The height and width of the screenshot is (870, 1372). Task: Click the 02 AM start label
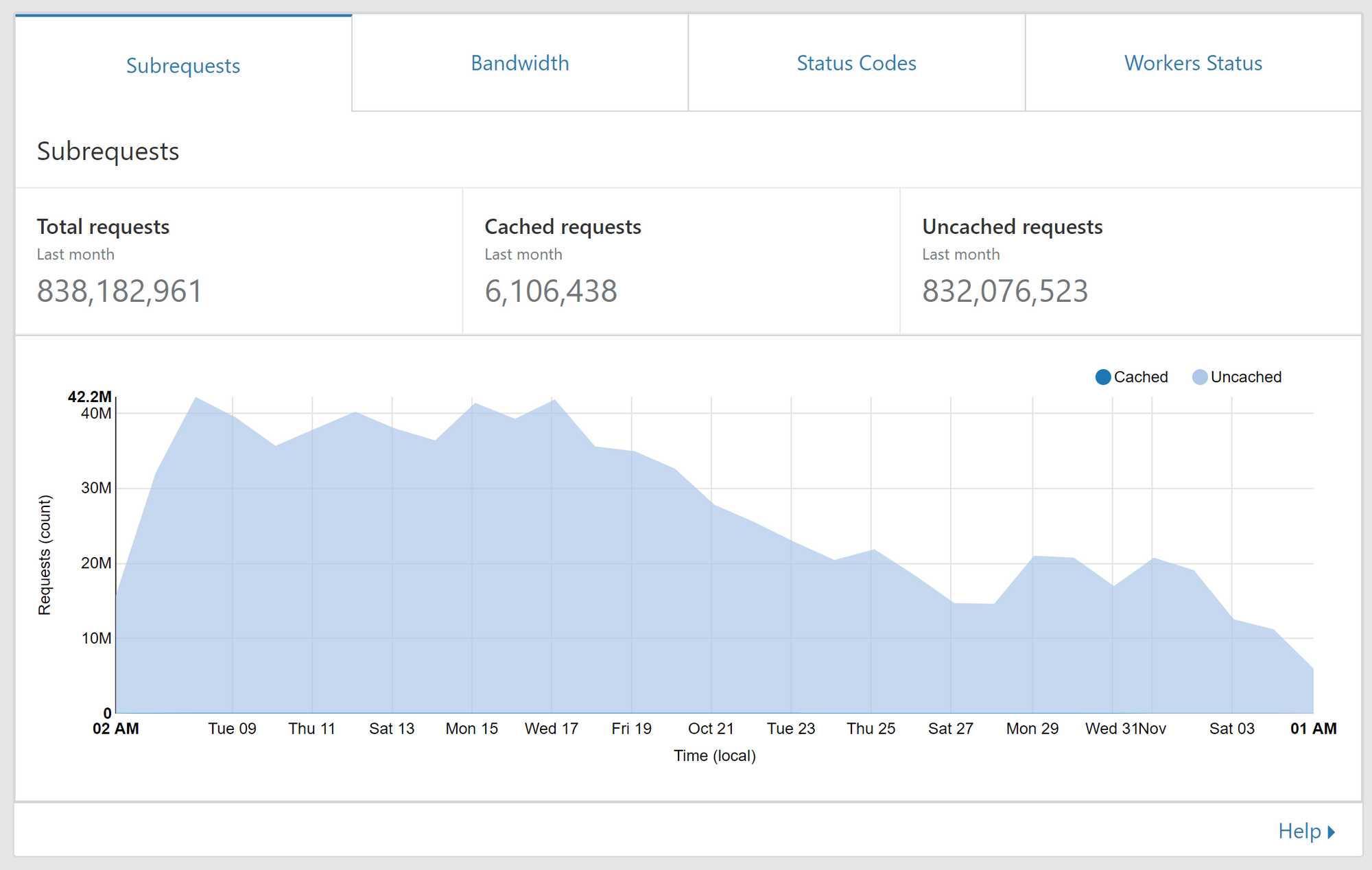pyautogui.click(x=116, y=729)
